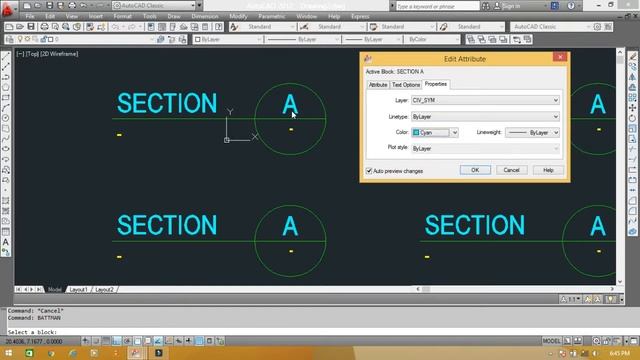
Task: Select the Polyline tool in the Draw toolbar
Action: 6,77
